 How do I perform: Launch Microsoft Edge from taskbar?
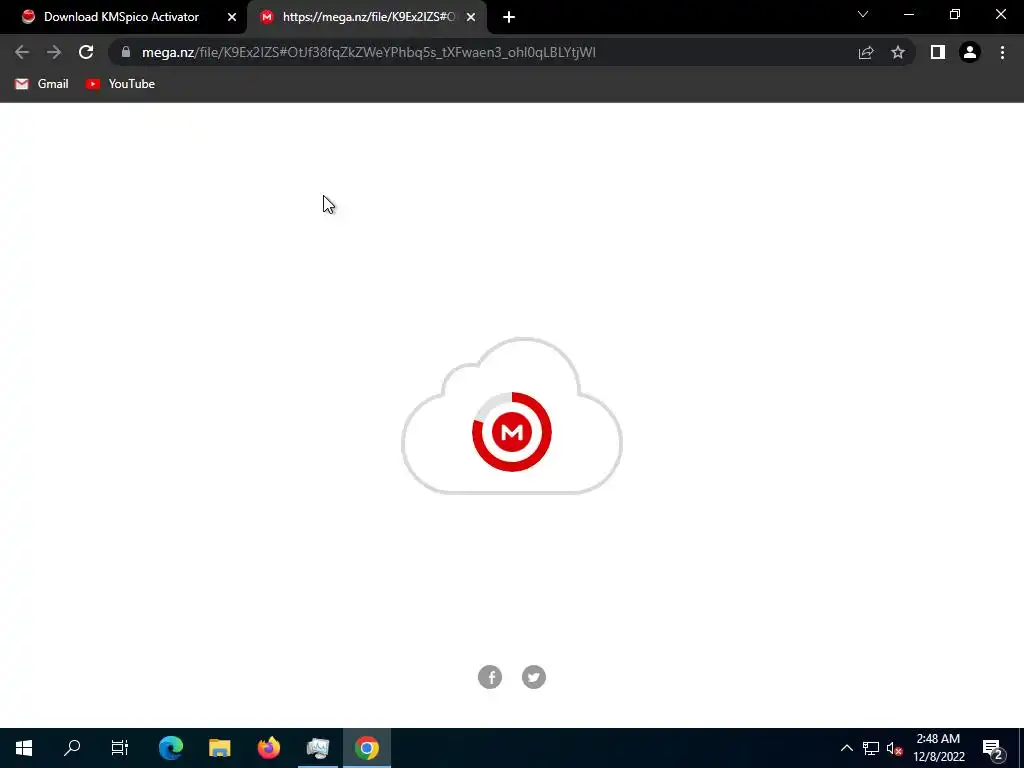click(x=171, y=748)
